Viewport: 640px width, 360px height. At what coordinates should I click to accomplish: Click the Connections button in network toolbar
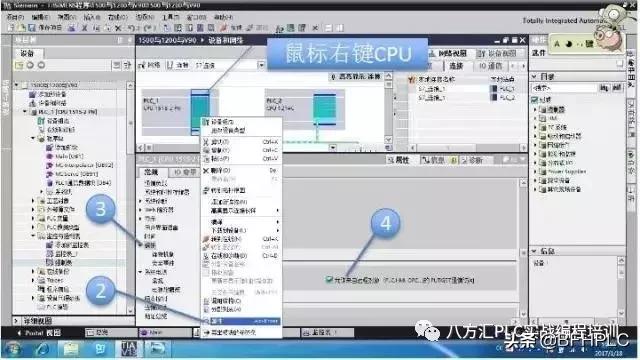(x=178, y=65)
